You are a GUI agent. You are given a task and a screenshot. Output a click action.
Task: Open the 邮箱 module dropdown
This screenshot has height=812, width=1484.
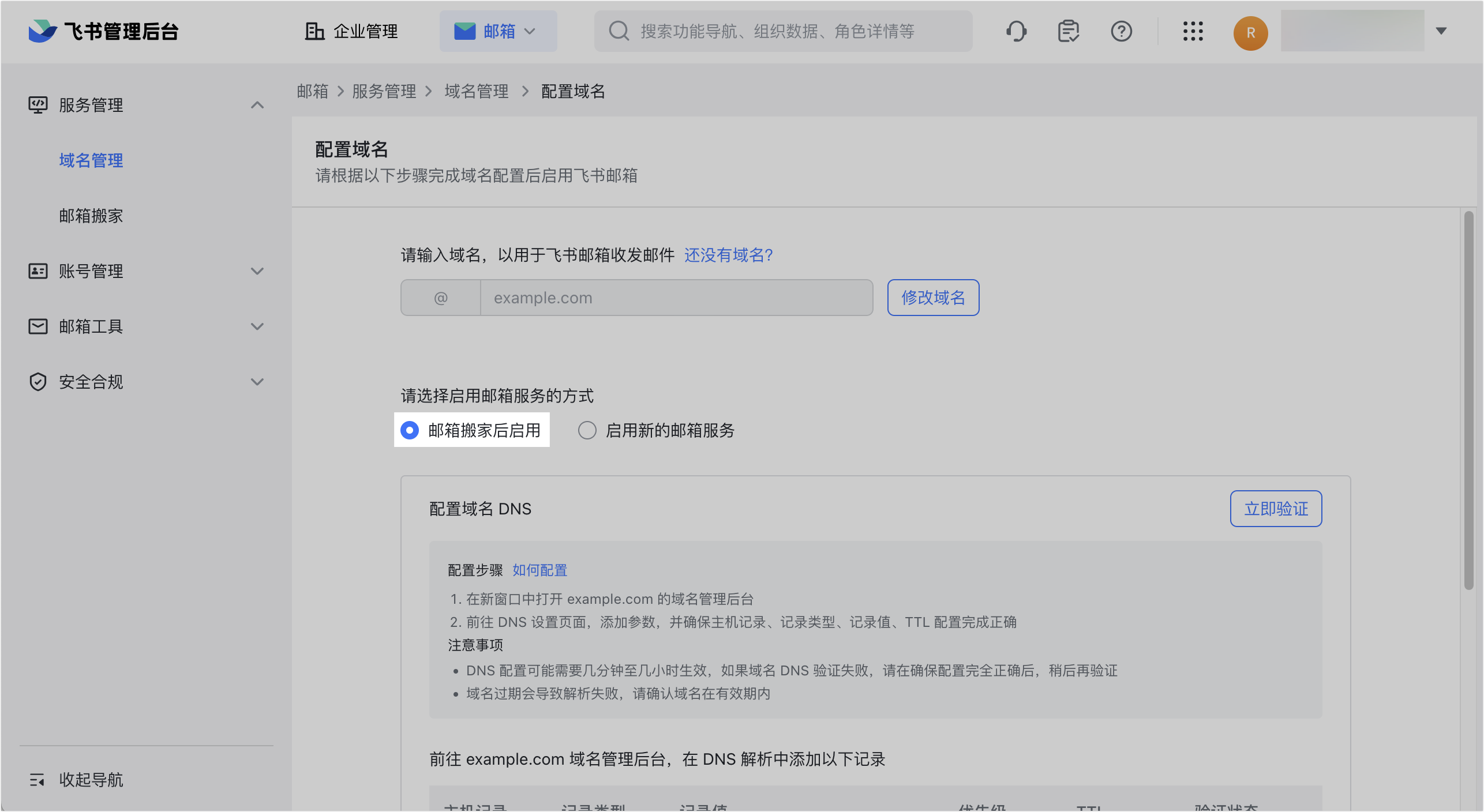[x=498, y=31]
